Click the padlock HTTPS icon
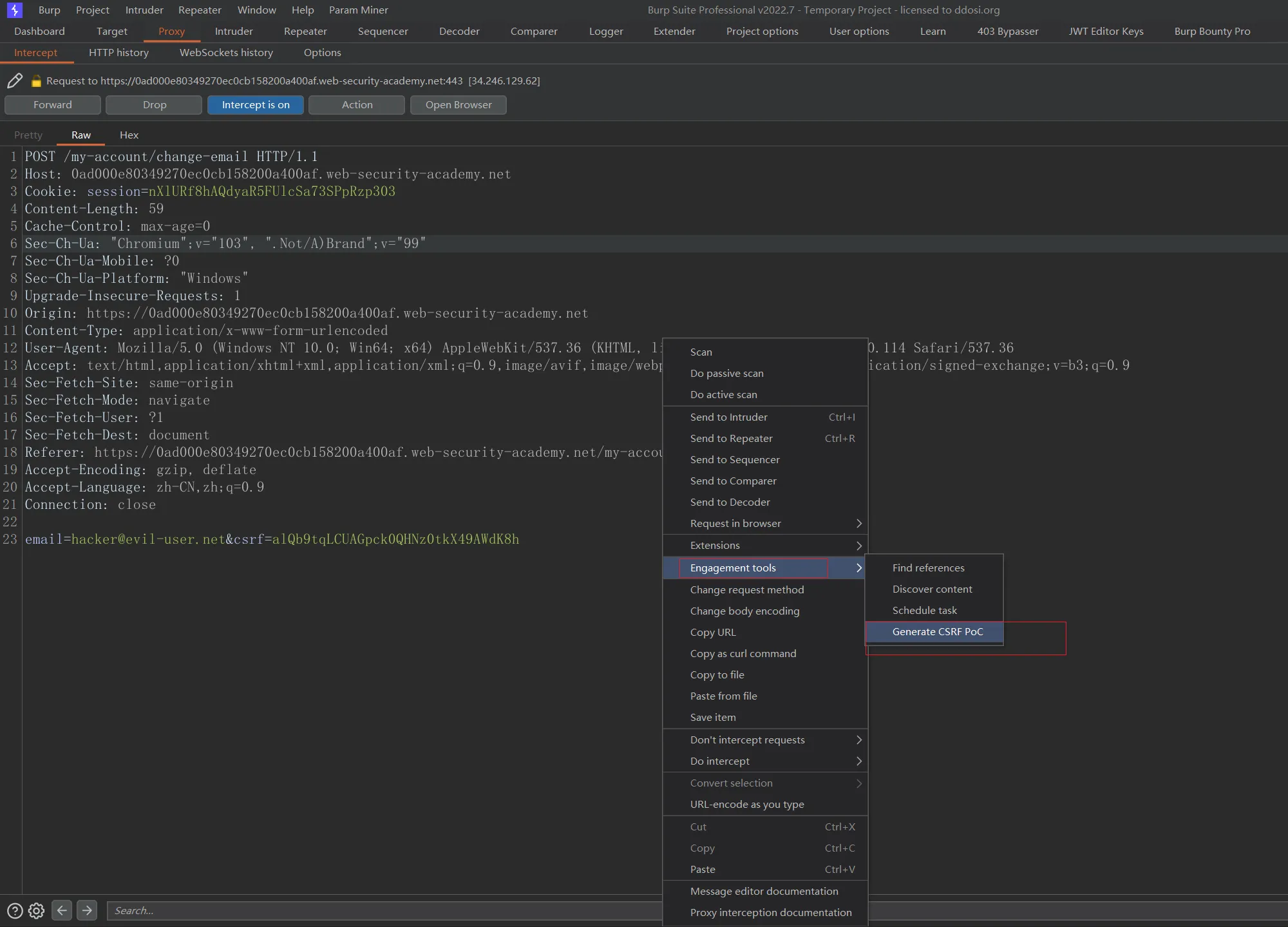Viewport: 1288px width, 927px height. click(36, 81)
